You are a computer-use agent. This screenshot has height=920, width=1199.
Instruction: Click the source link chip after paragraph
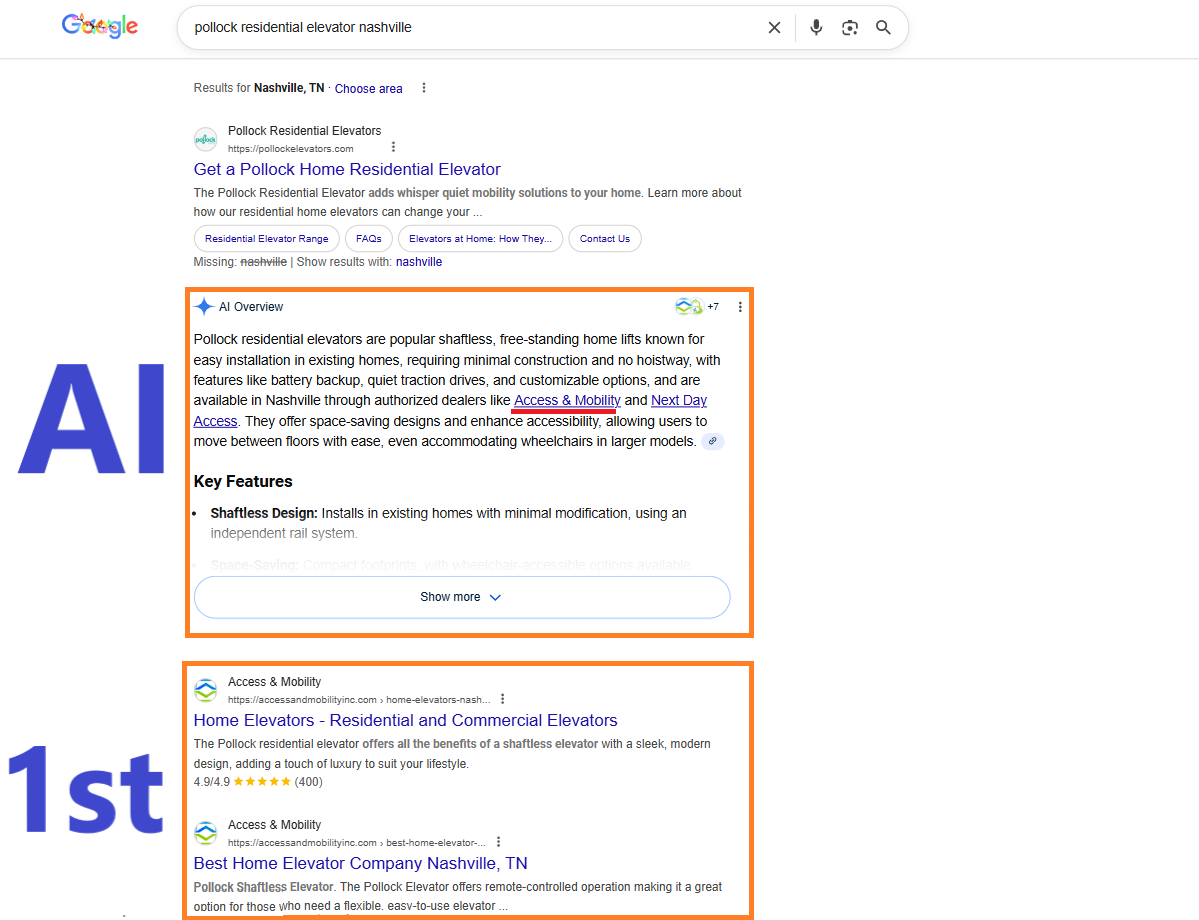click(x=713, y=441)
